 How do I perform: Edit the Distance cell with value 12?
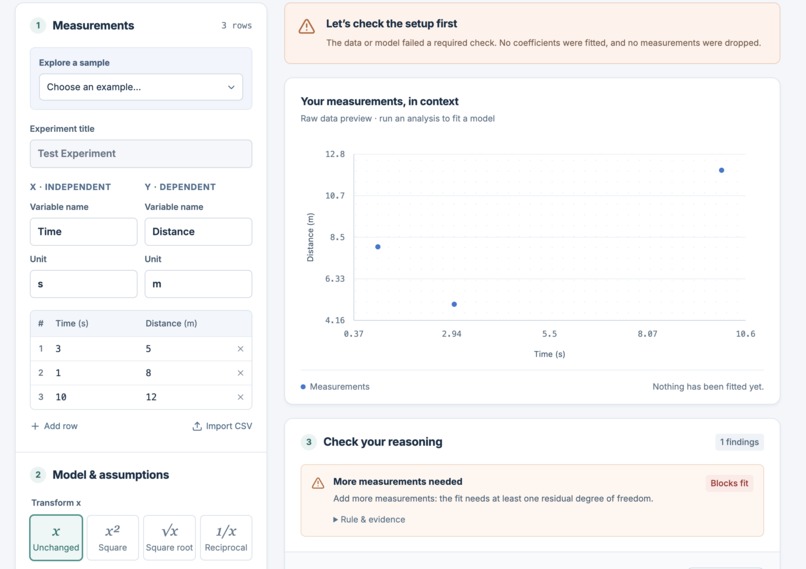(x=186, y=397)
